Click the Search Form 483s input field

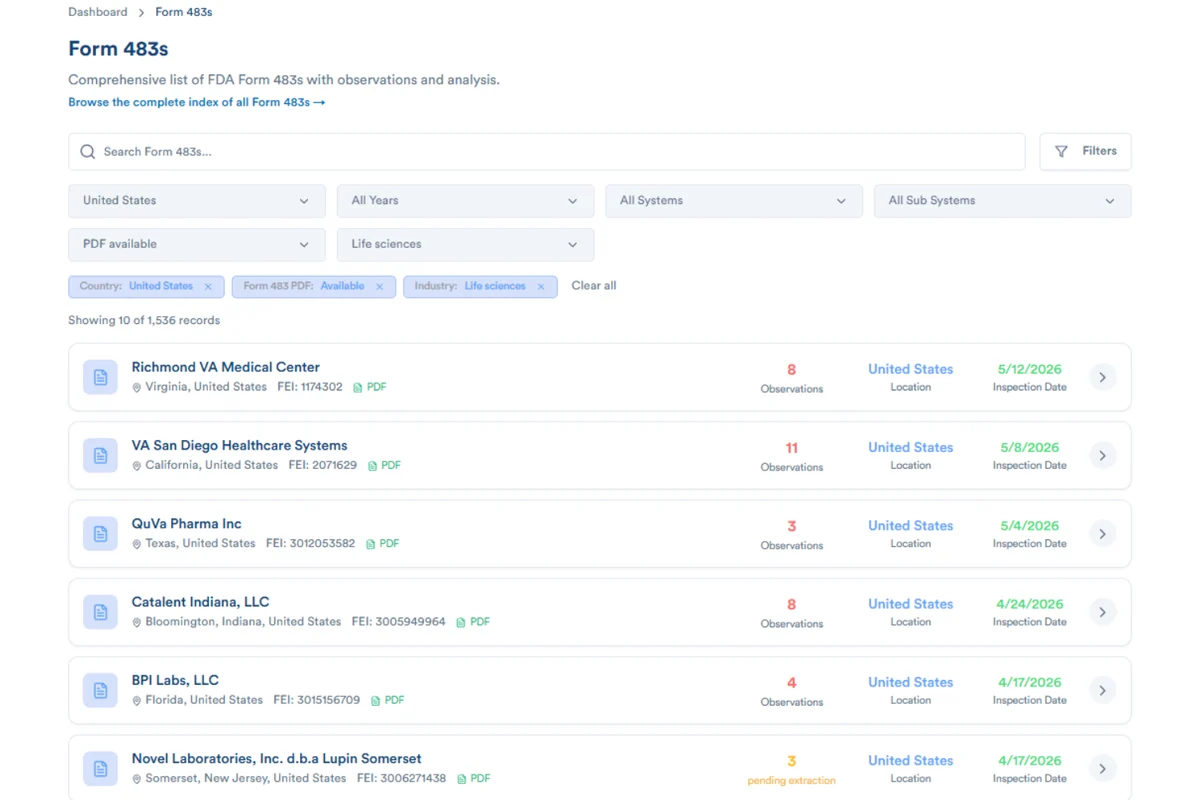click(x=547, y=152)
